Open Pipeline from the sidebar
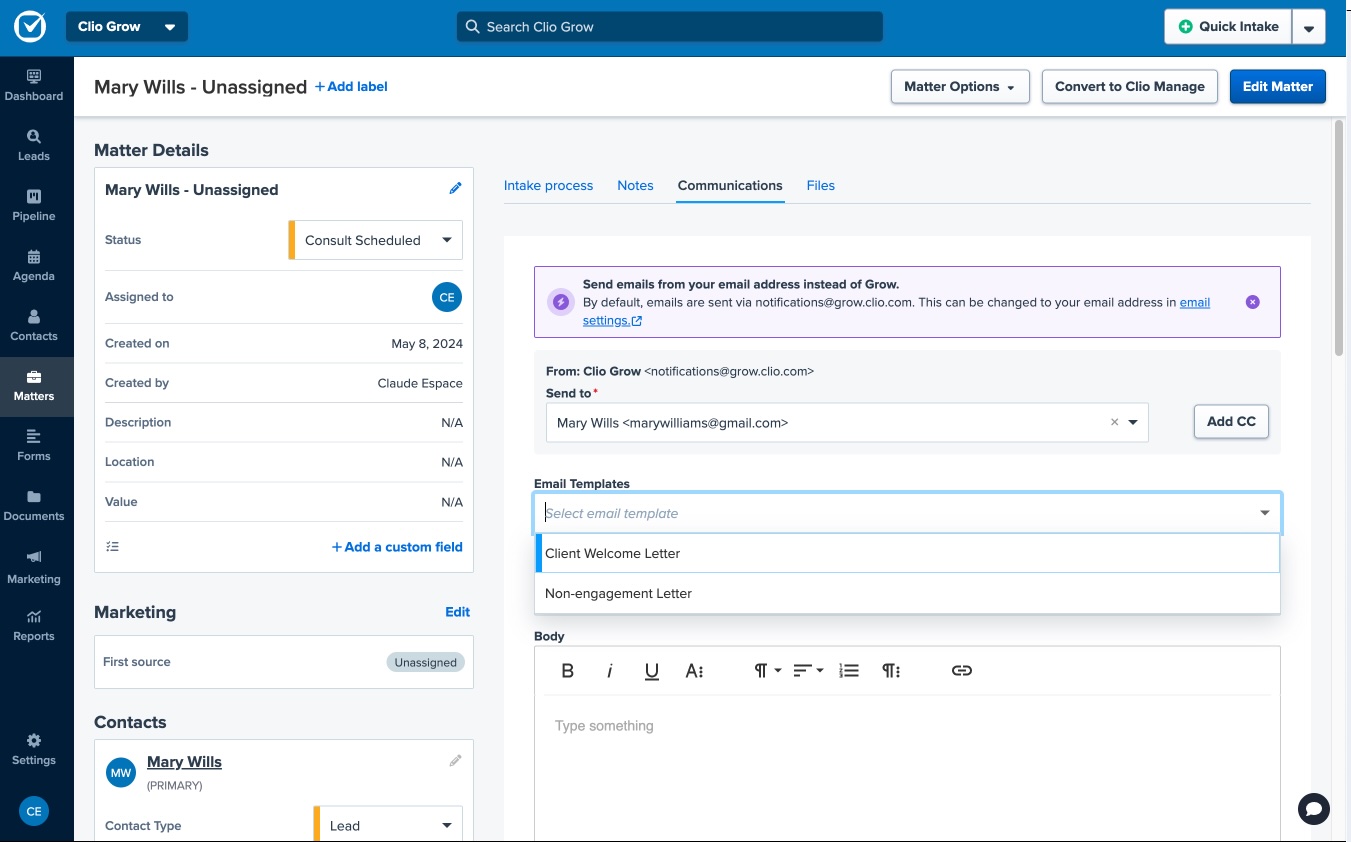1351x842 pixels. click(x=34, y=204)
